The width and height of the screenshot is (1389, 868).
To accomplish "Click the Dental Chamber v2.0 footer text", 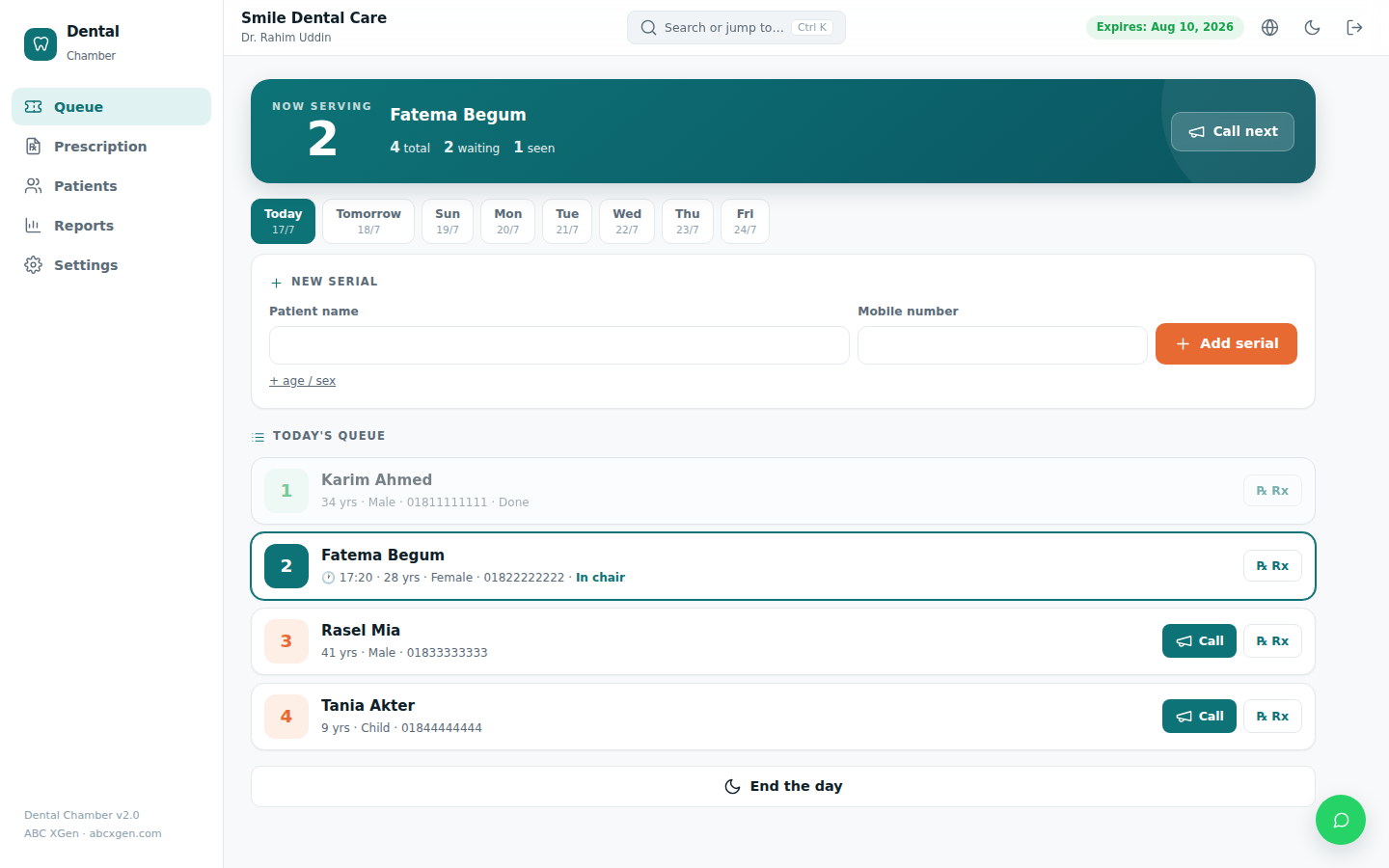I will [82, 815].
